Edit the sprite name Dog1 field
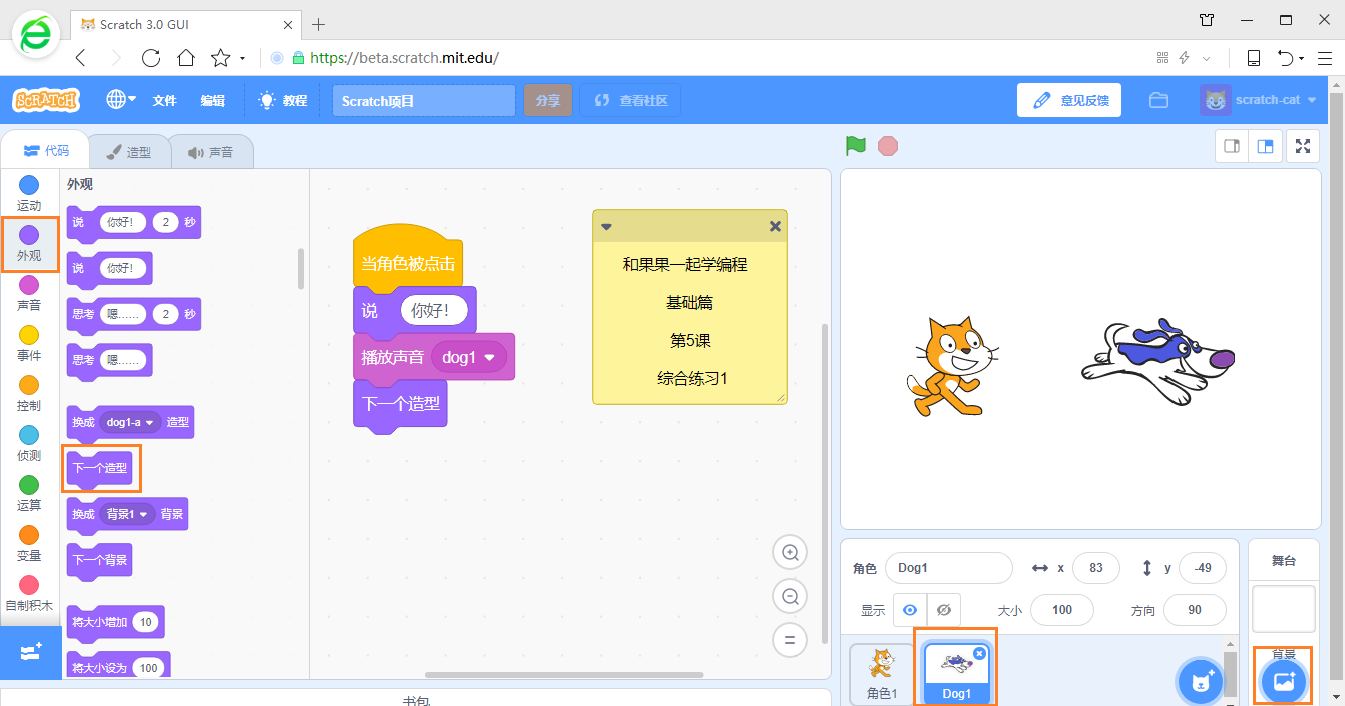The width and height of the screenshot is (1345, 706). pyautogui.click(x=949, y=568)
